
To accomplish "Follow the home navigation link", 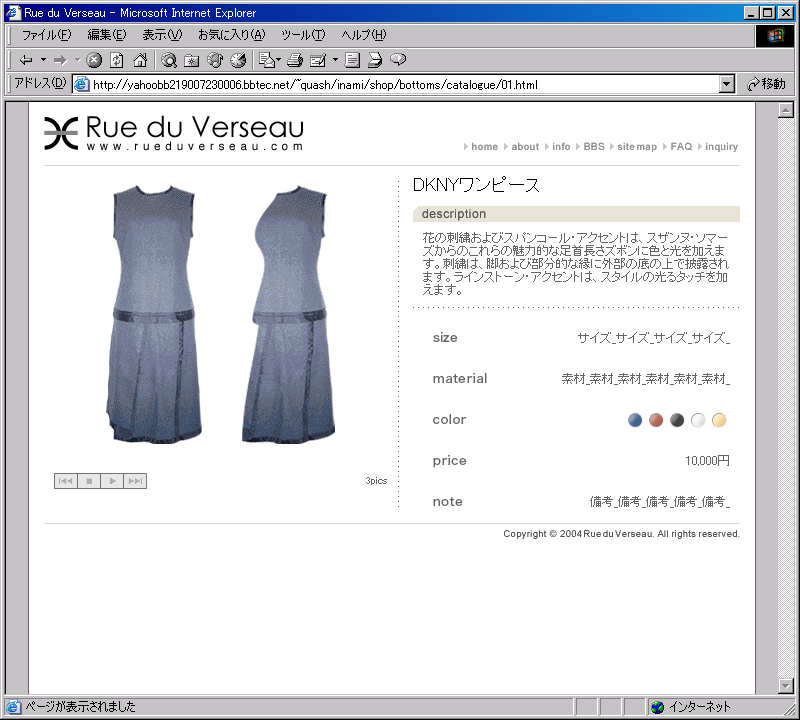I will pos(484,146).
